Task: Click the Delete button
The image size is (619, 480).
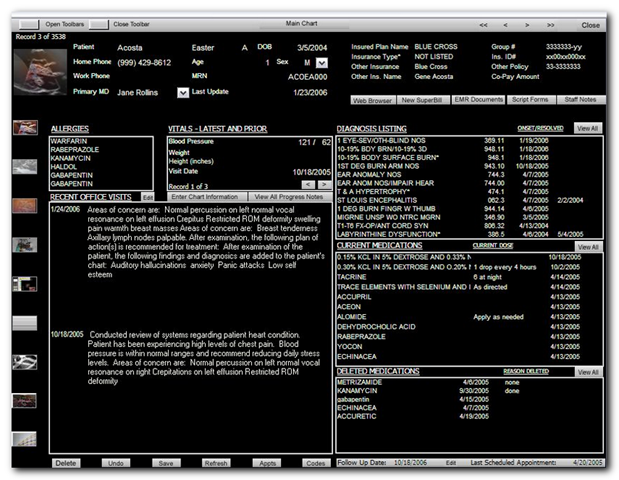Action: click(x=66, y=463)
